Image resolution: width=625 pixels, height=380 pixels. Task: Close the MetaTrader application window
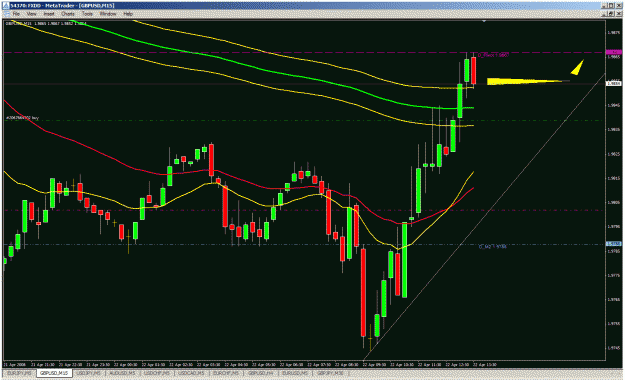618,6
